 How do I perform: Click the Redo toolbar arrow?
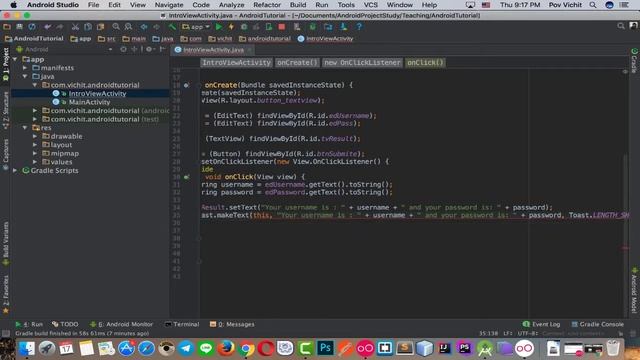click(60, 27)
